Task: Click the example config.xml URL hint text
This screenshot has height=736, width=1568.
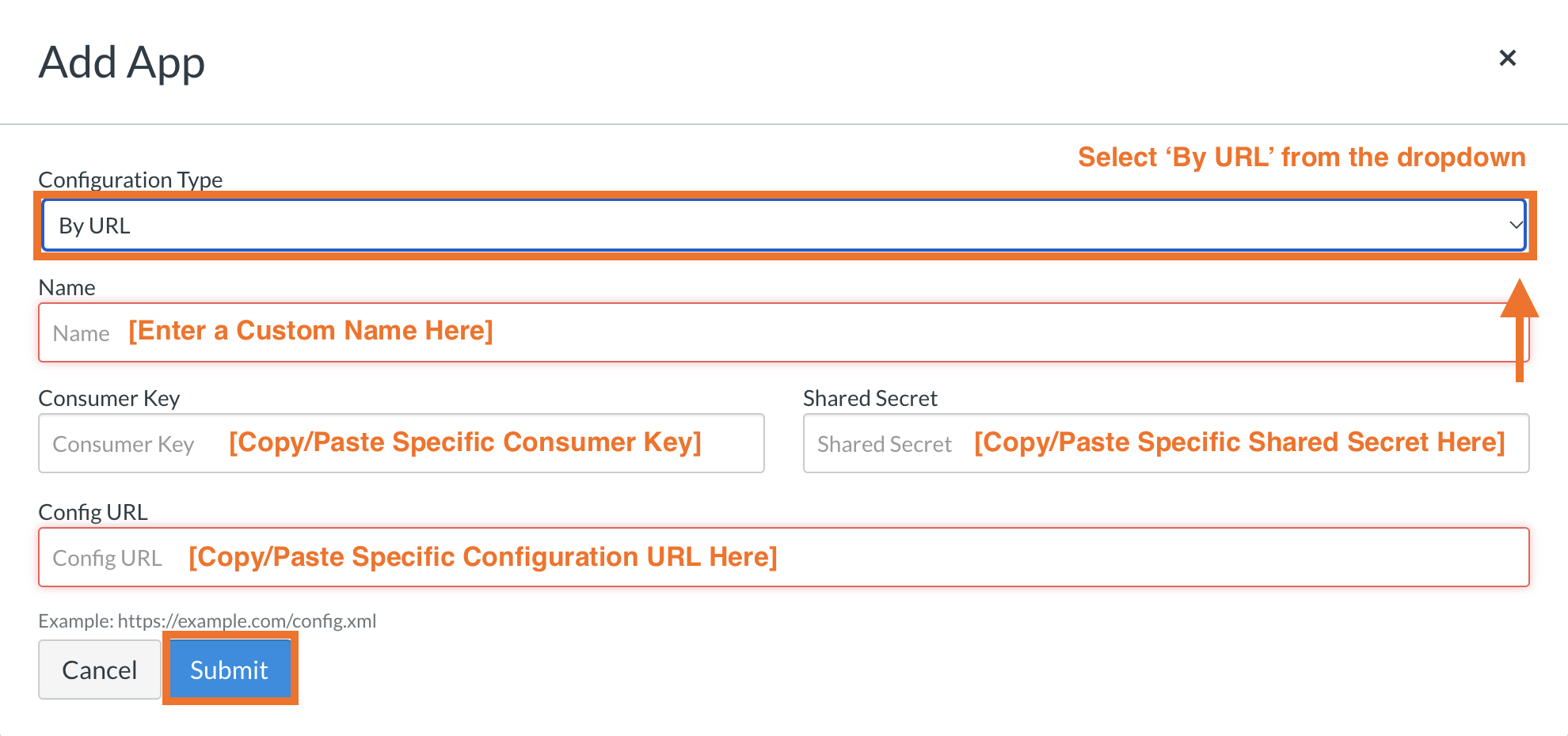Action: coord(207,620)
